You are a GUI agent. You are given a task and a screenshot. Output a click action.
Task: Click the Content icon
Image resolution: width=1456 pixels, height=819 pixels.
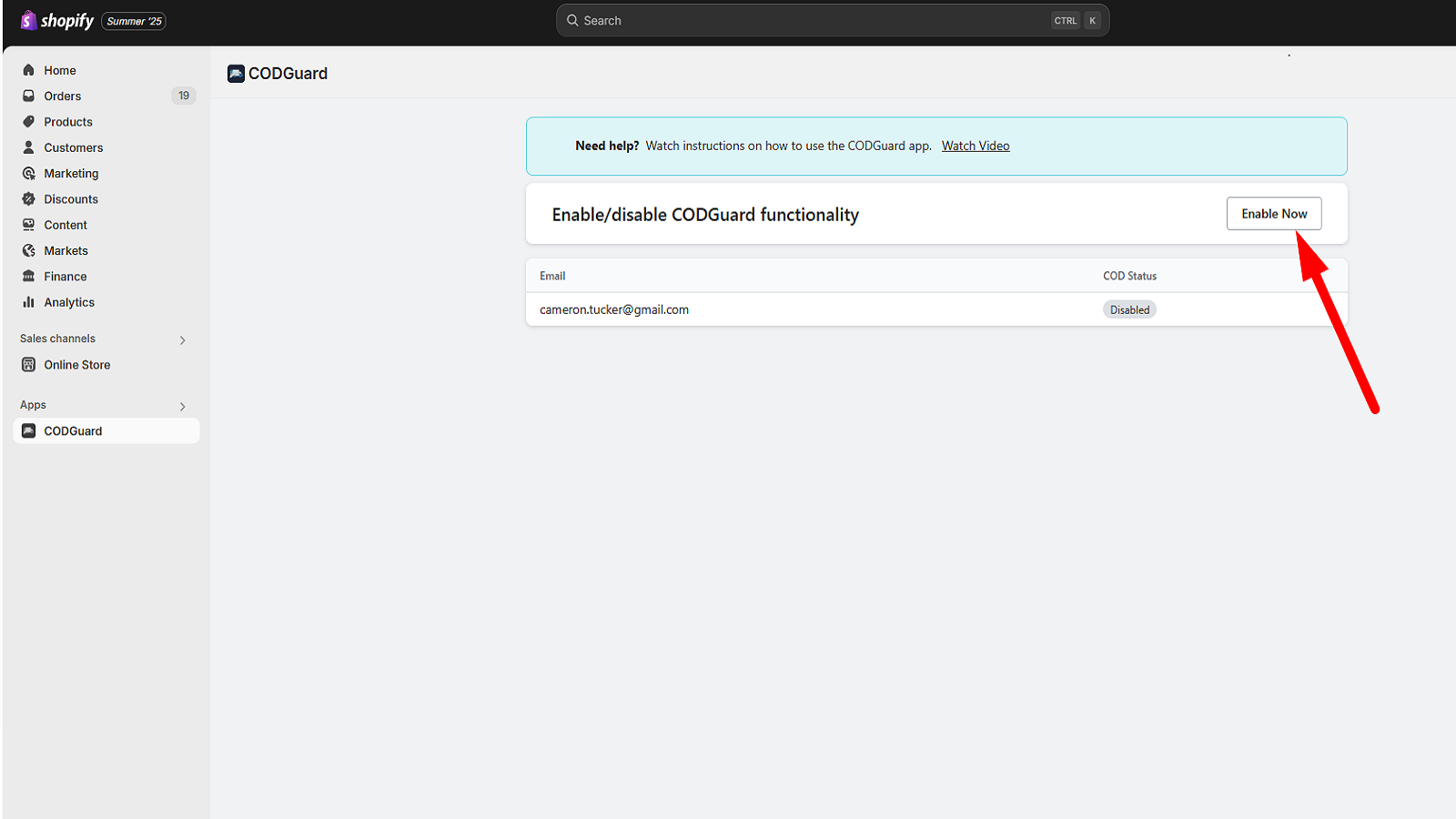coord(28,225)
